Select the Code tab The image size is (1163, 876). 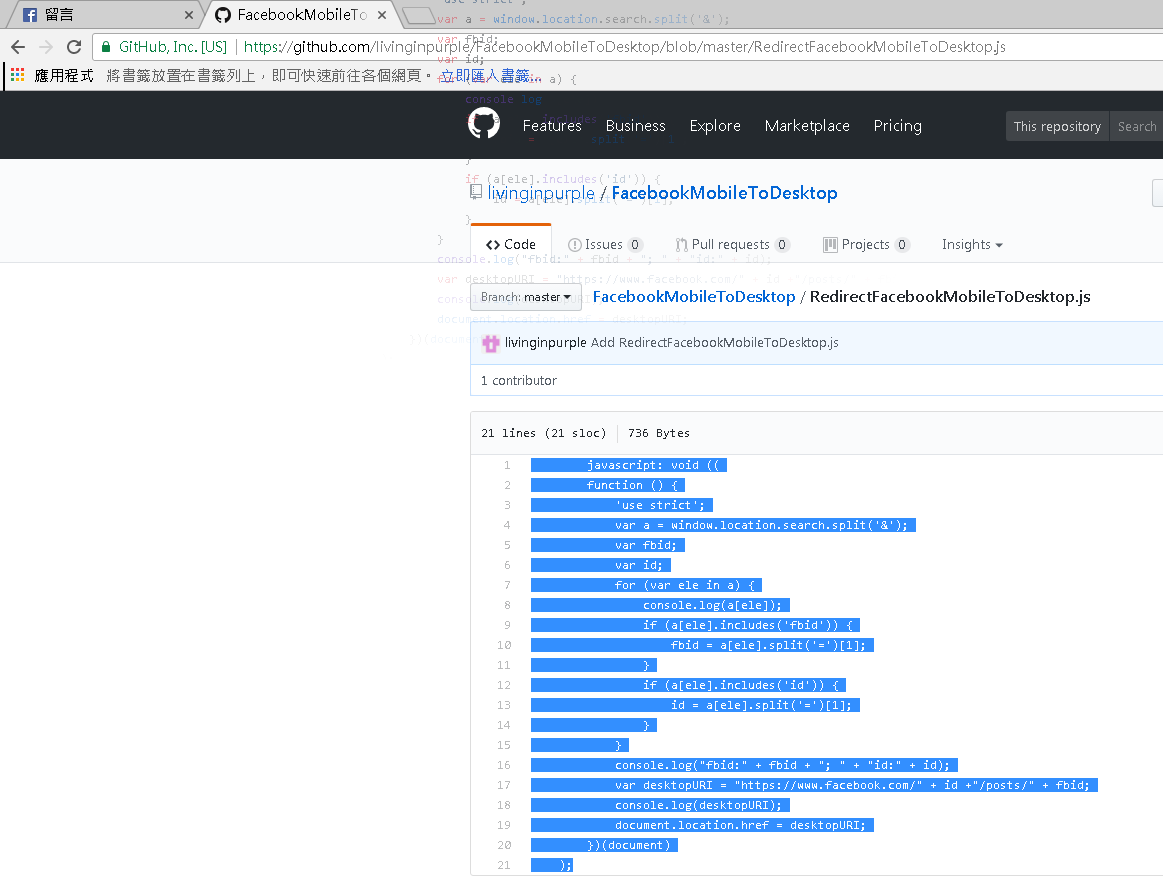pos(511,244)
